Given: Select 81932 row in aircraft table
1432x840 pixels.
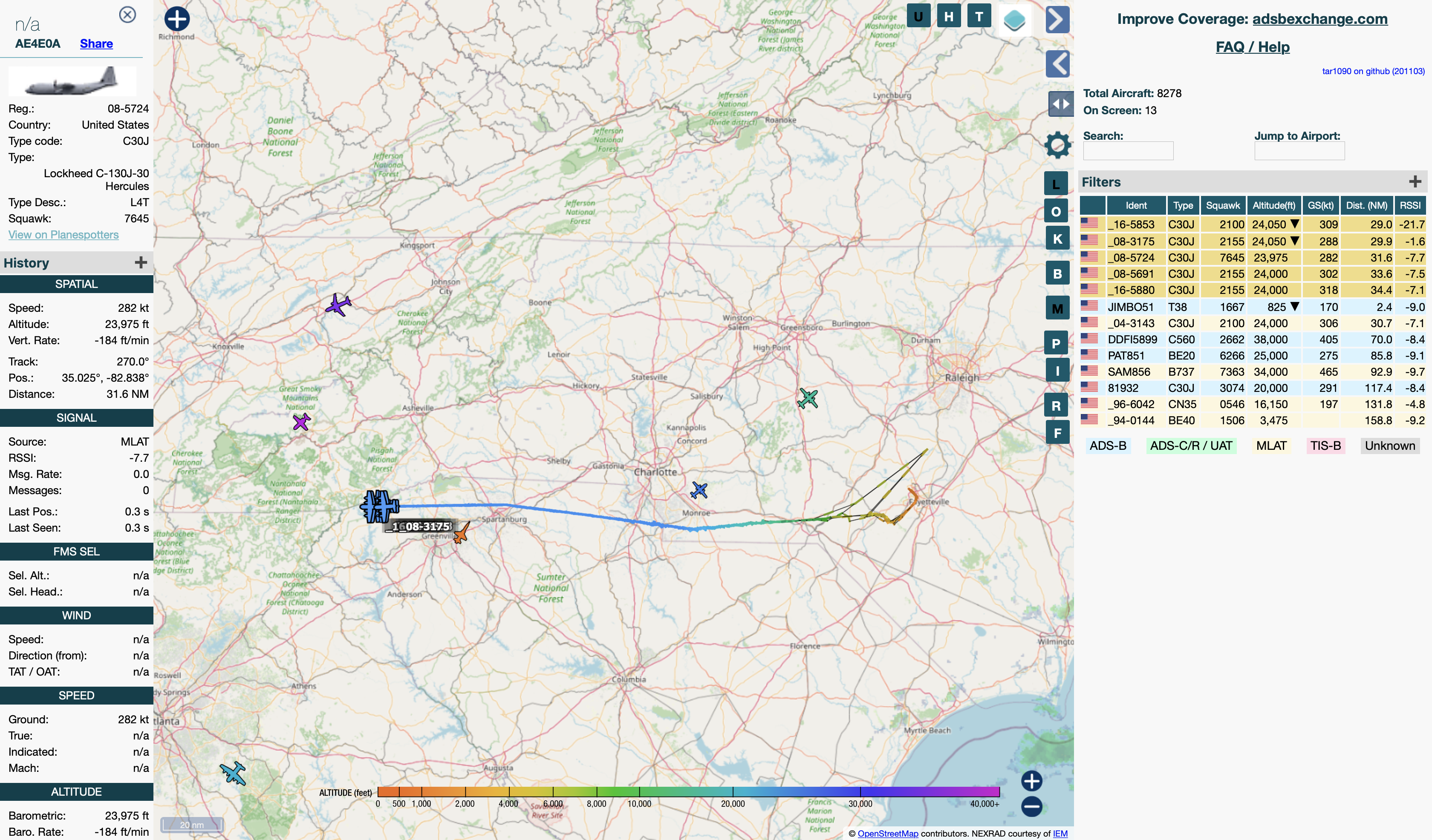Looking at the screenshot, I should [x=1253, y=388].
